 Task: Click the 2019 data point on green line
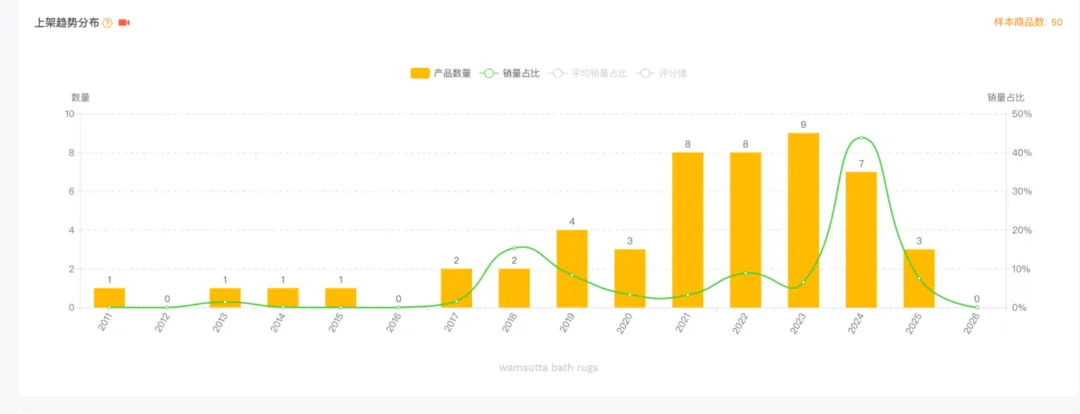click(572, 275)
